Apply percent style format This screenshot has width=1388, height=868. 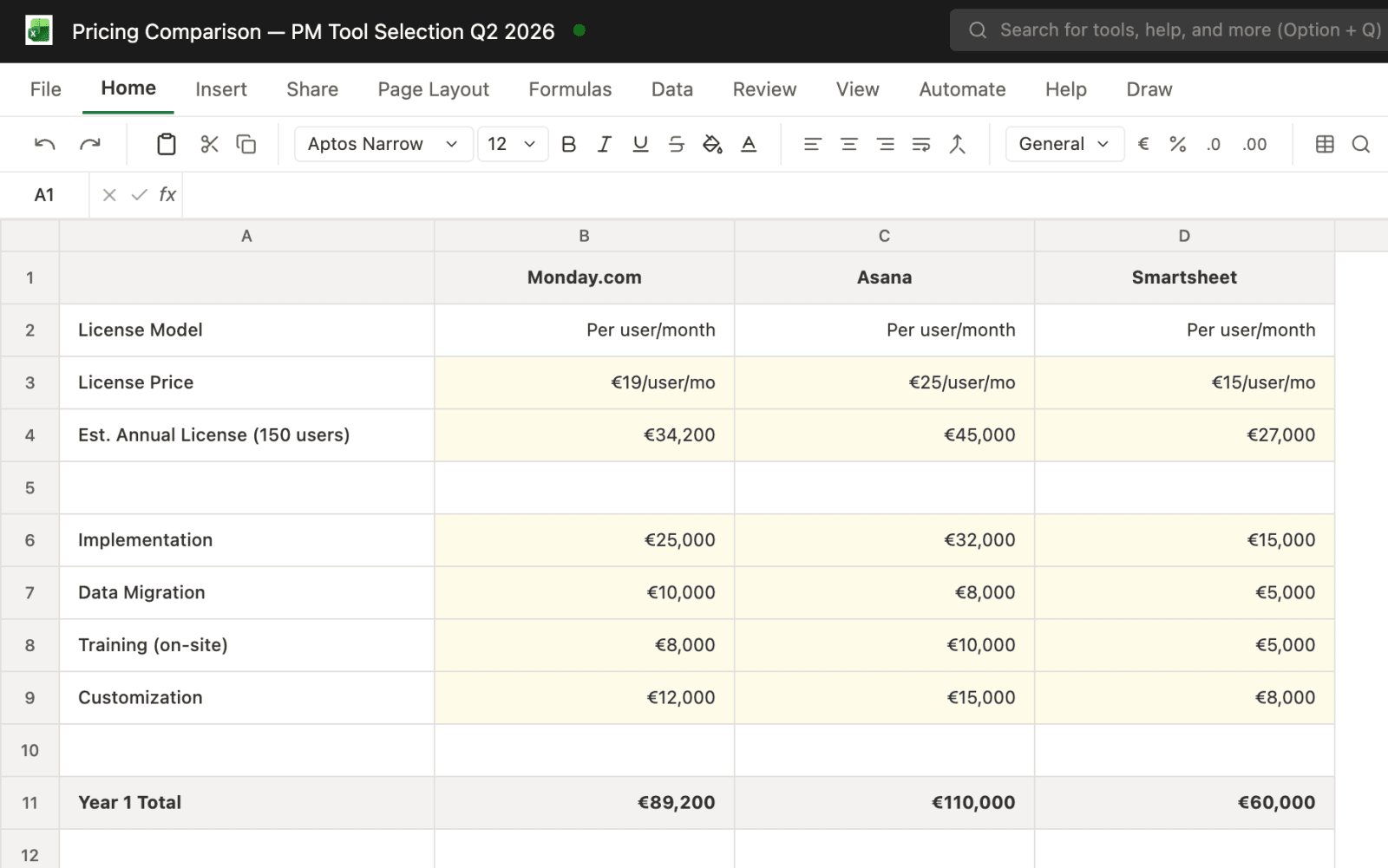(x=1177, y=144)
